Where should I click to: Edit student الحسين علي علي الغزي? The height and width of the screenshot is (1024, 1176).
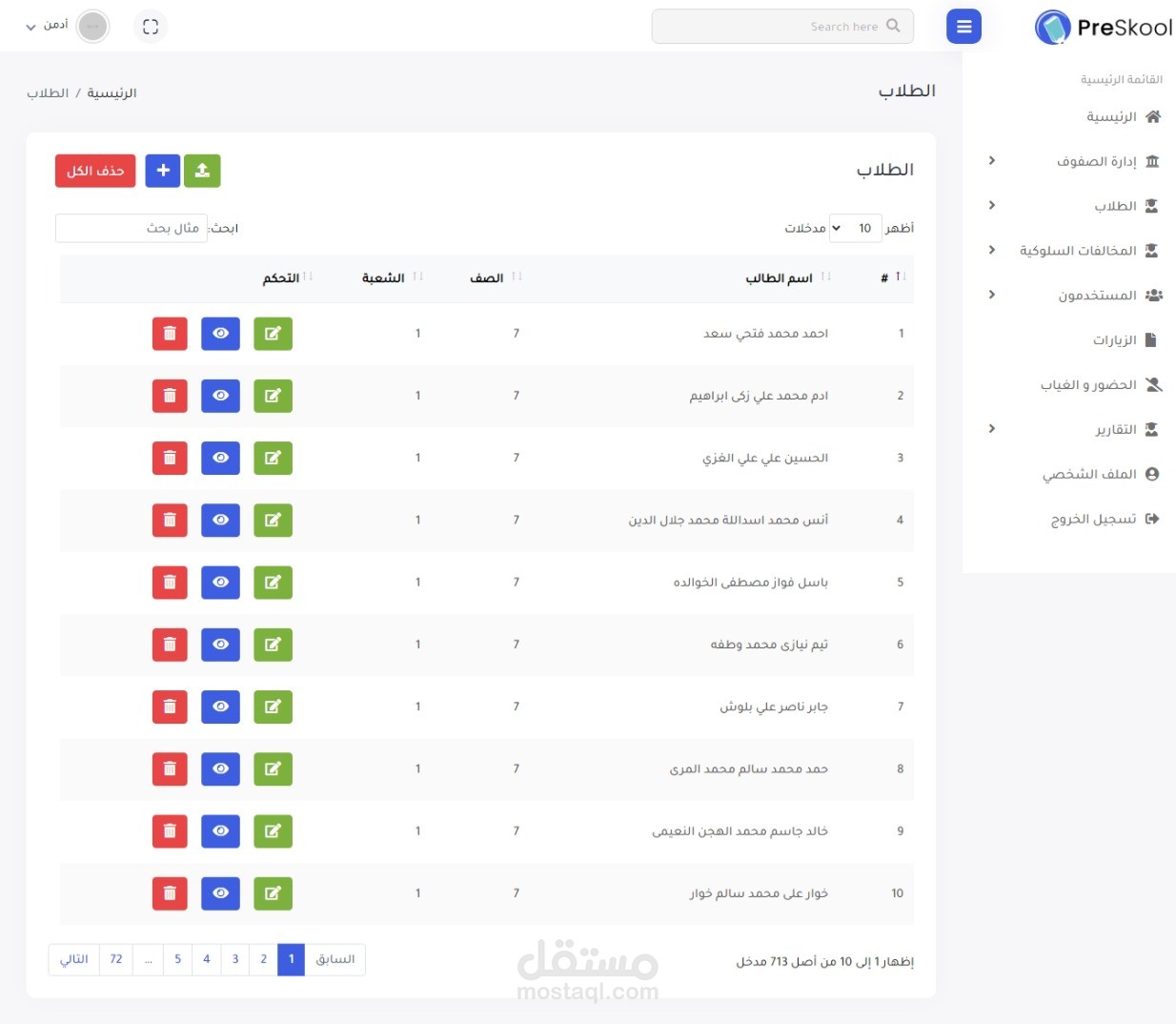pos(273,458)
